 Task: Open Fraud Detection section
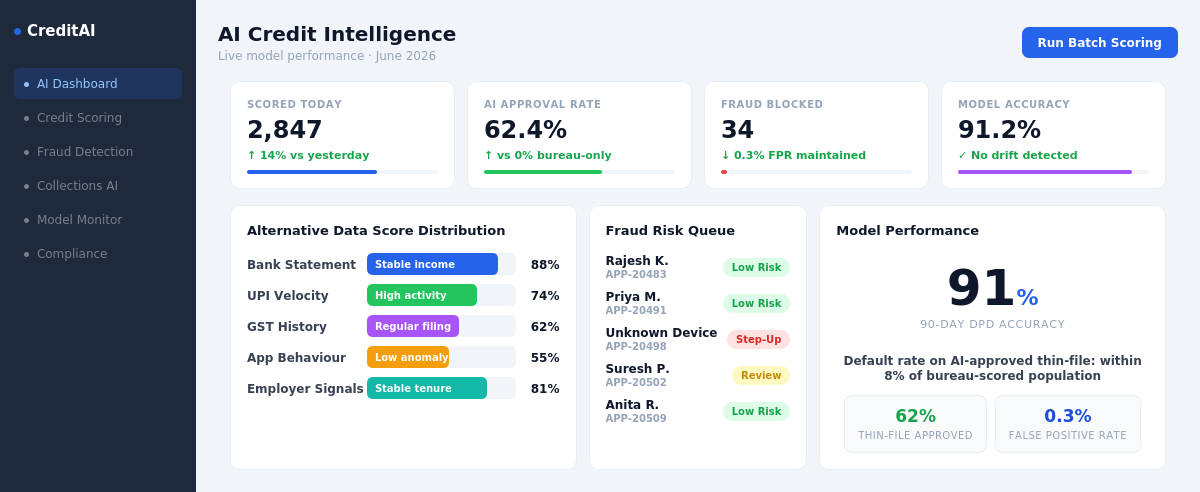[x=98, y=152]
